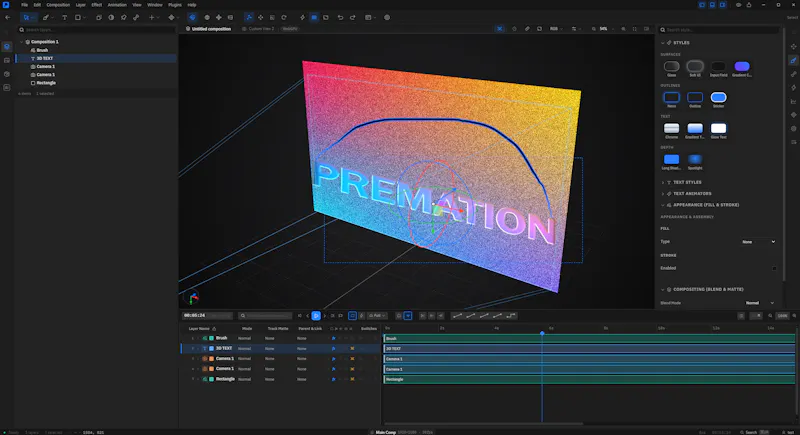Open the Animation menu
The width and height of the screenshot is (800, 435).
tap(117, 5)
